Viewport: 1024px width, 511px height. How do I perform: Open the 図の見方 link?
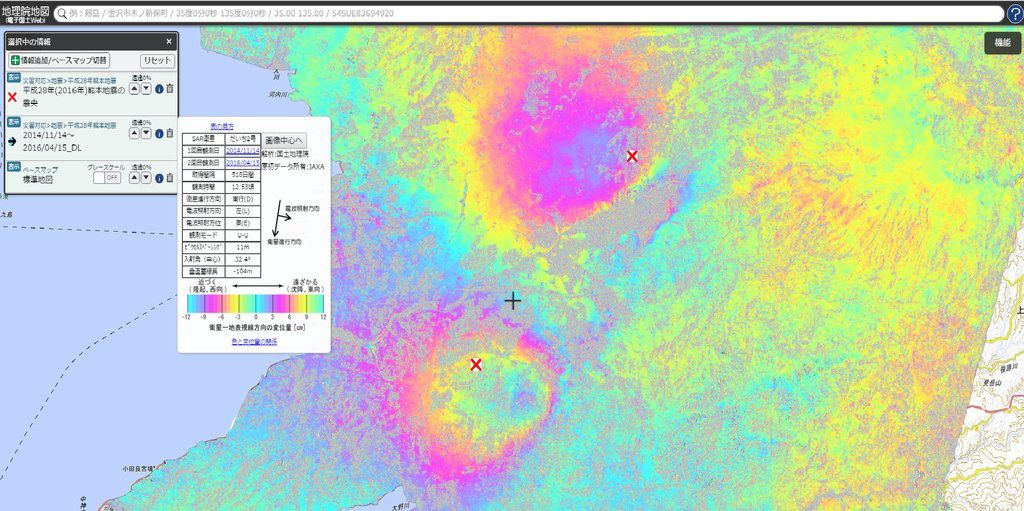point(222,126)
